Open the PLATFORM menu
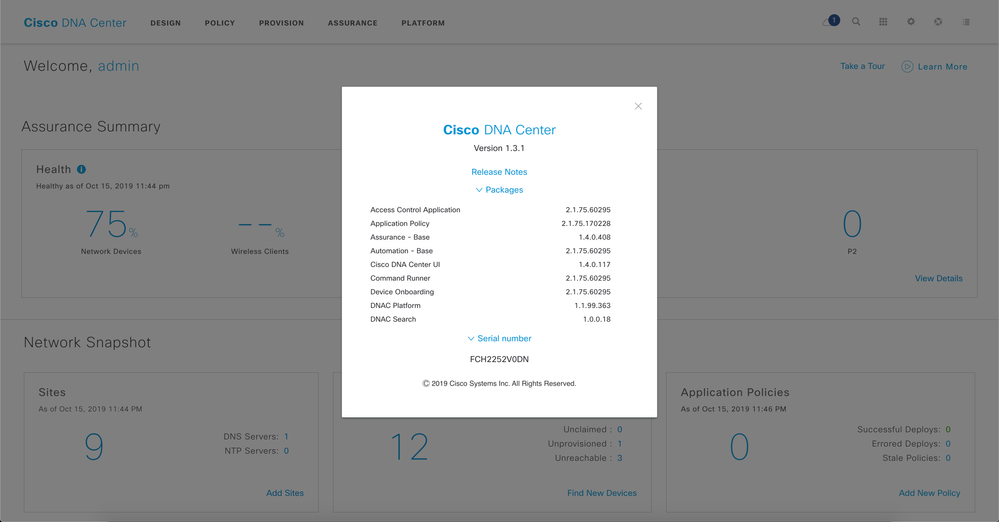This screenshot has width=999, height=522. (423, 23)
